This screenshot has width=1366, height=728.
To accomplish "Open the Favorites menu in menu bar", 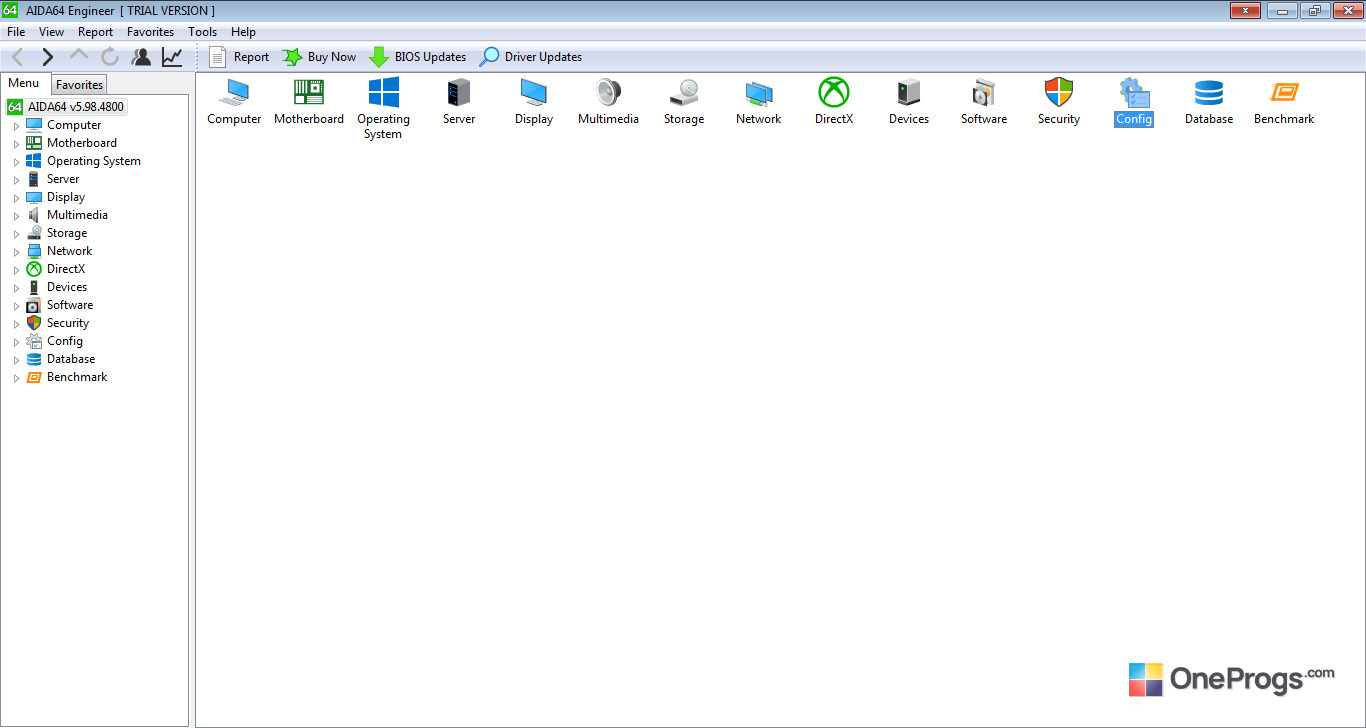I will pyautogui.click(x=150, y=32).
